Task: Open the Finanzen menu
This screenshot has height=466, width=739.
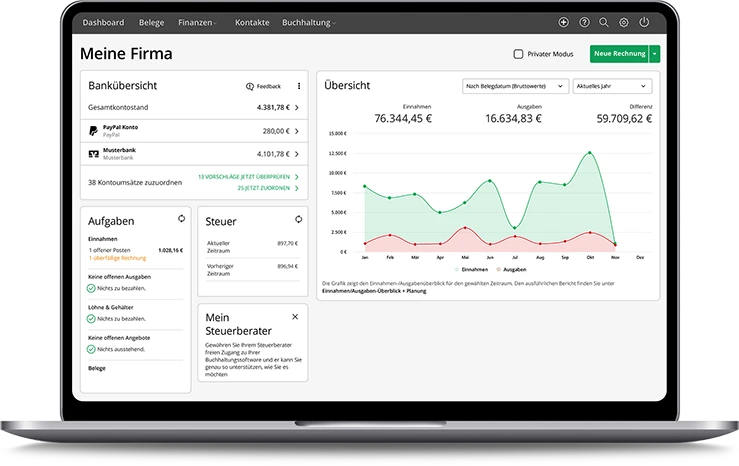Action: (198, 22)
